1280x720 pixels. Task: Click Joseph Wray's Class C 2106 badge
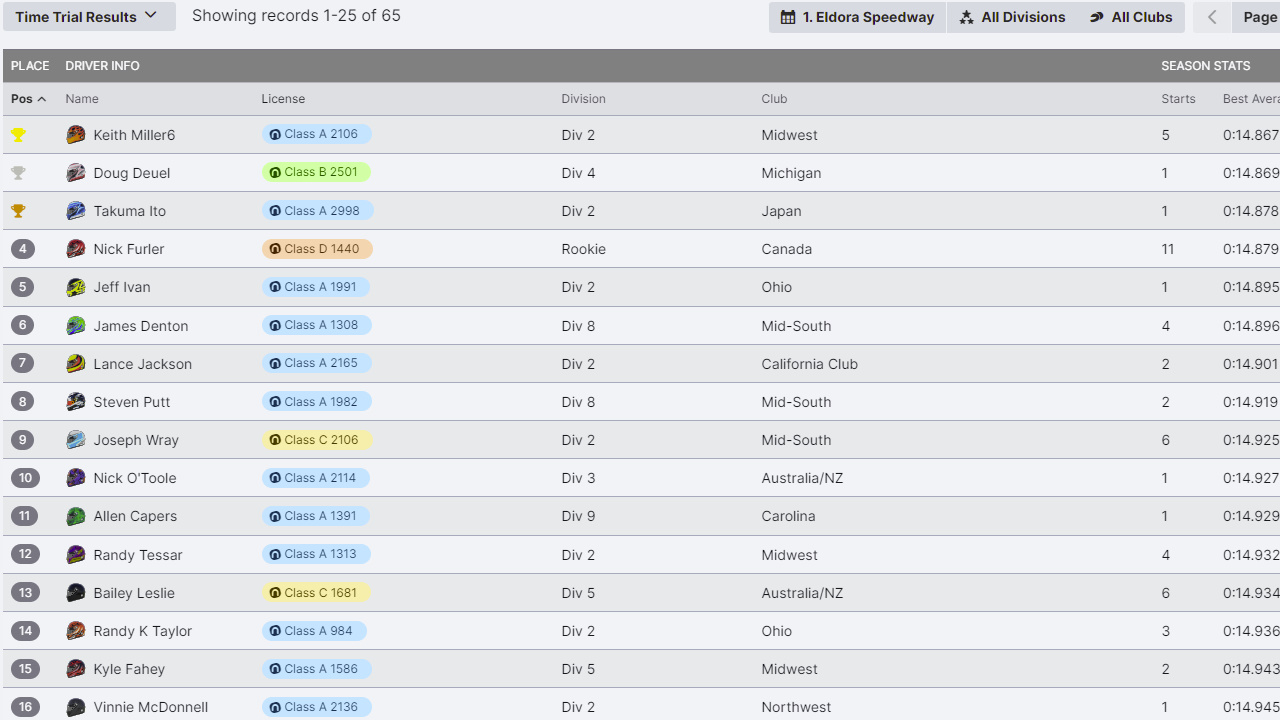316,440
